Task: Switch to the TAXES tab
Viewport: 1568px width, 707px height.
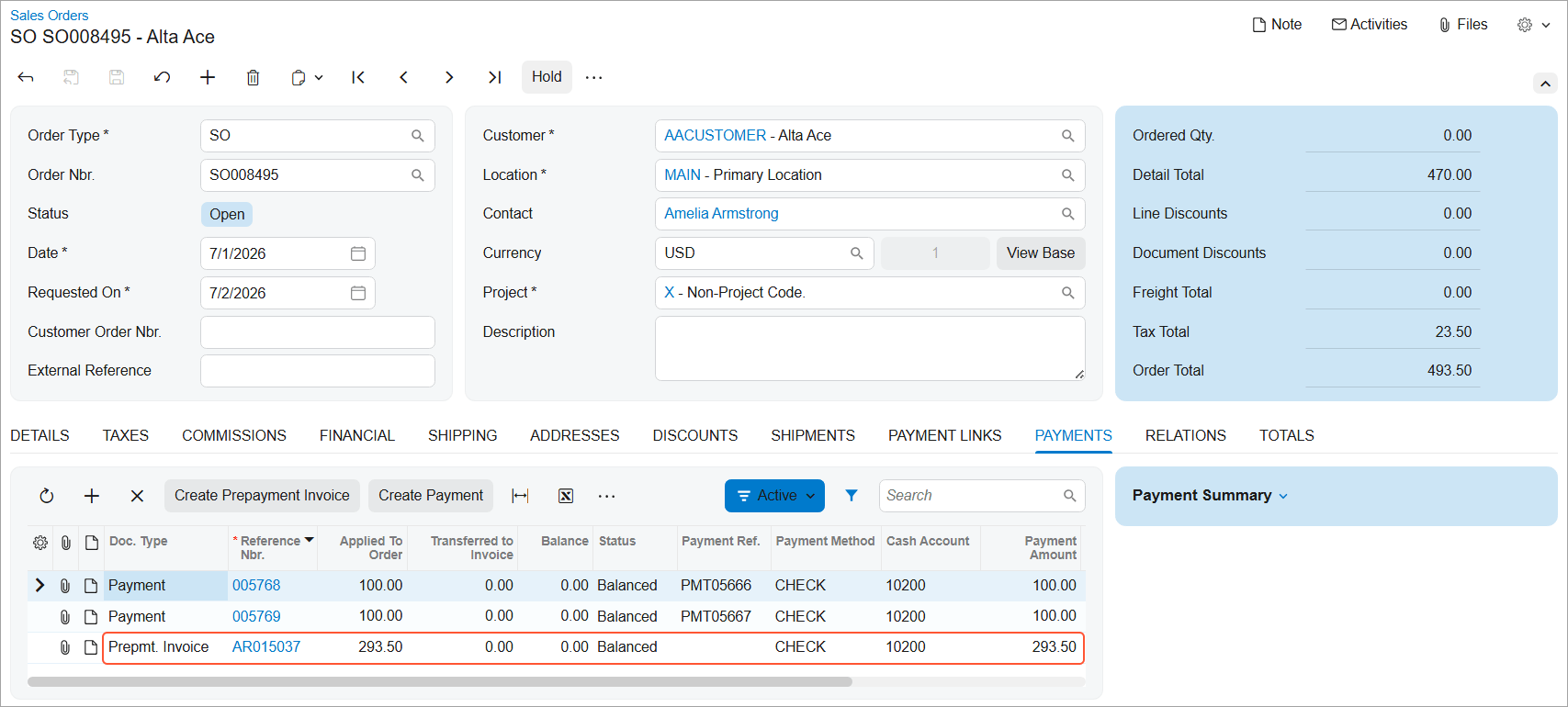Action: point(126,435)
